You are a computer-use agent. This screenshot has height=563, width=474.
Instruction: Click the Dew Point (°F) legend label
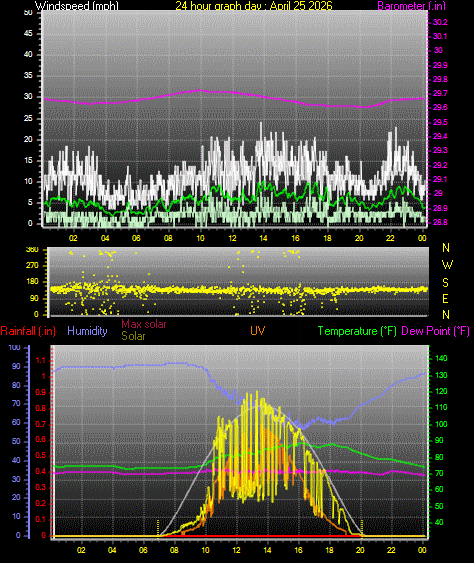click(436, 331)
